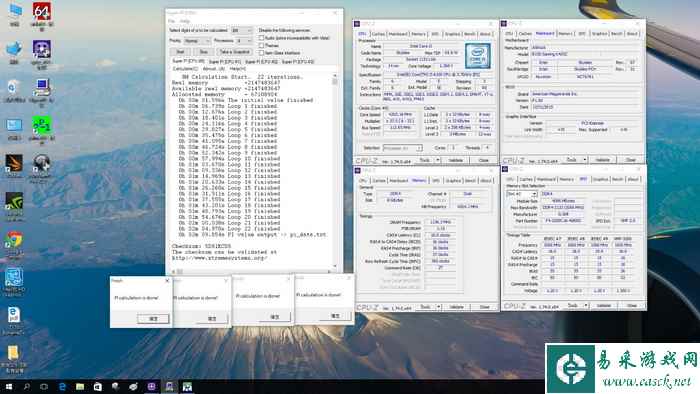Expand Tools arrow in the CPU-Z CPU window
700x394 pixels.
[x=438, y=160]
